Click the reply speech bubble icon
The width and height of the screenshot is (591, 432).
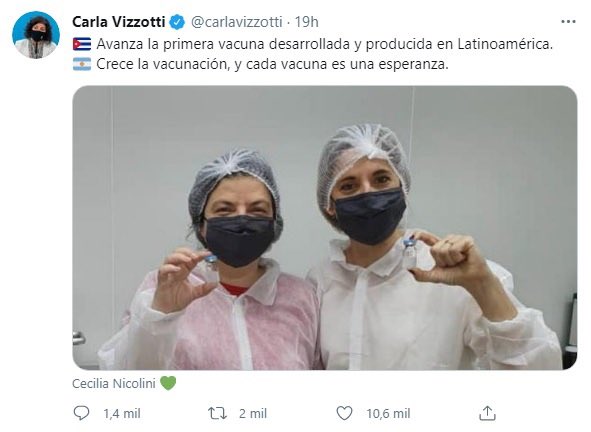[x=81, y=414]
